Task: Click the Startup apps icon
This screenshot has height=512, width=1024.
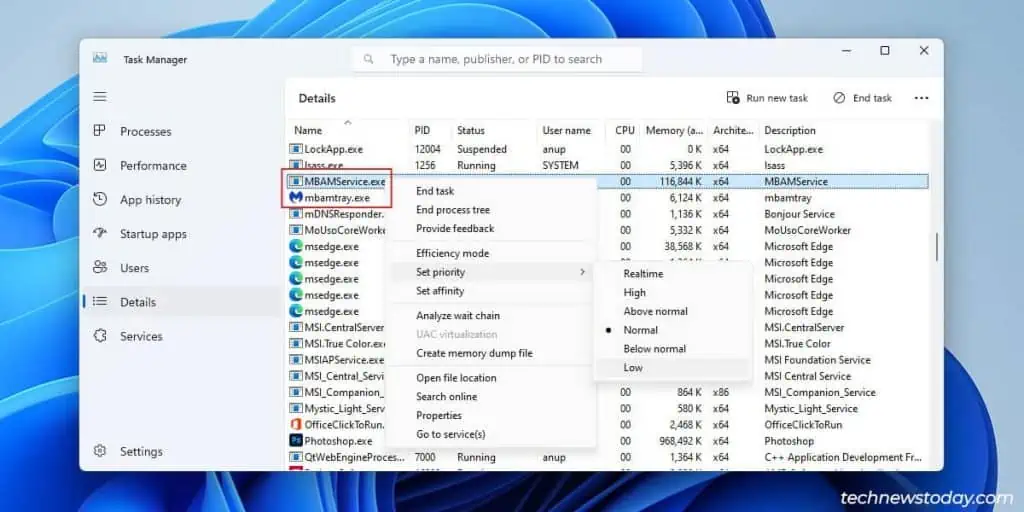Action: pyautogui.click(x=99, y=233)
